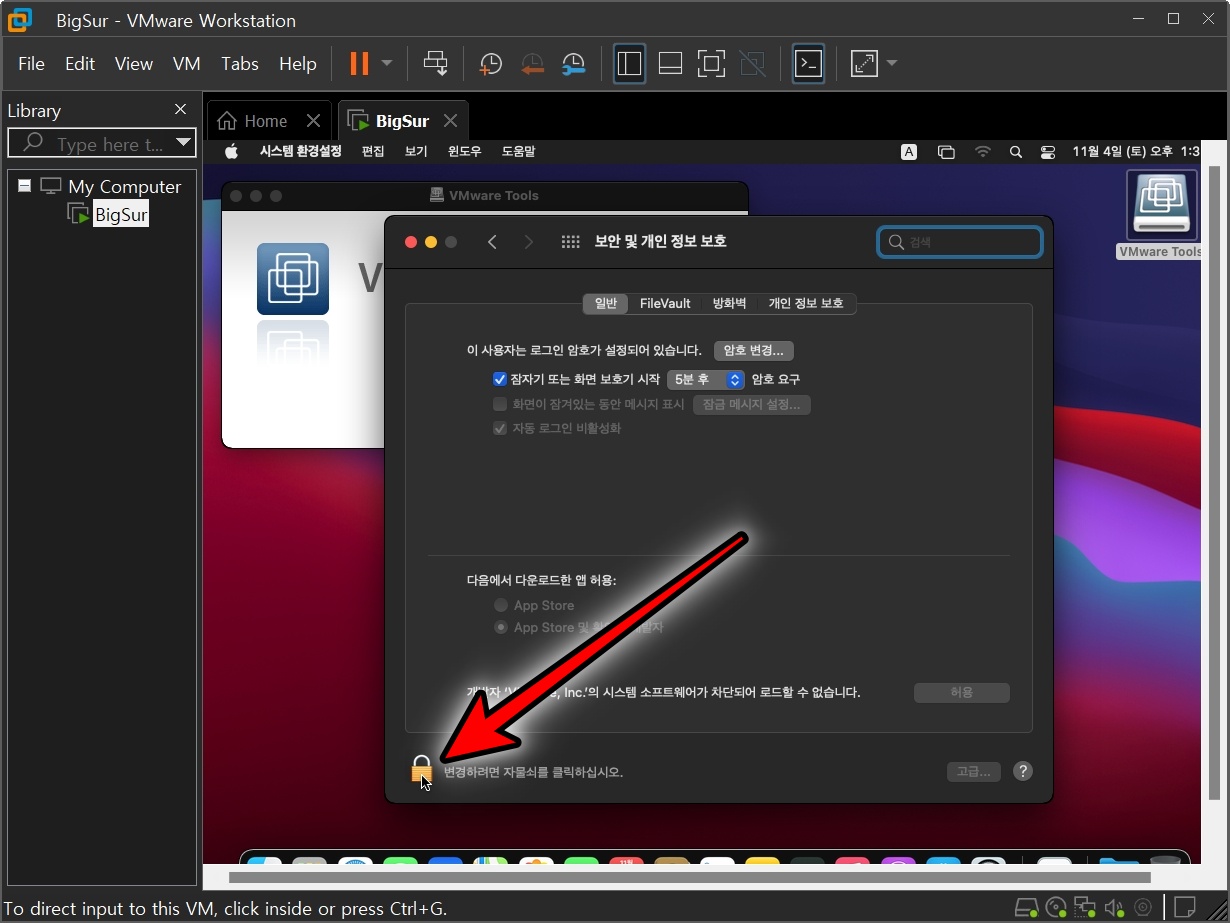Click the screen mirroring menu bar icon
The image size is (1230, 923).
tap(946, 152)
